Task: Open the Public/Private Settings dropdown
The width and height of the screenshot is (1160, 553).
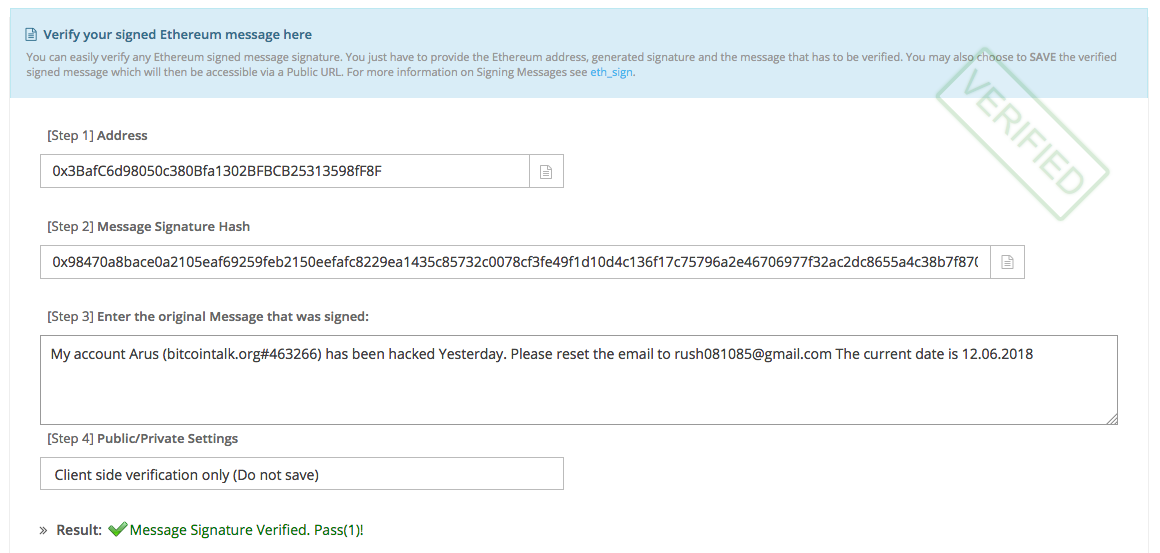Action: 302,474
